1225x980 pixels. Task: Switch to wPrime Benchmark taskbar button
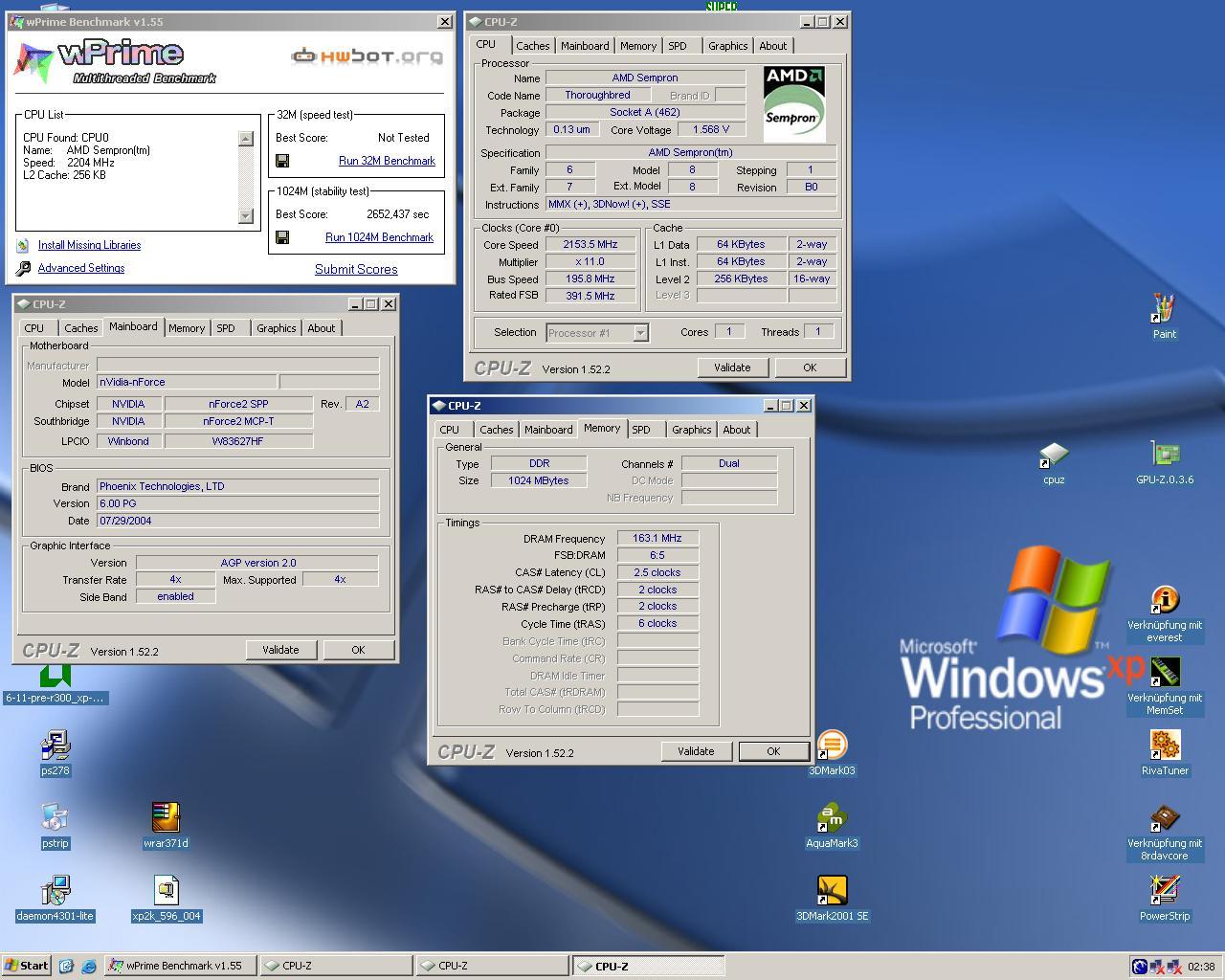(180, 966)
